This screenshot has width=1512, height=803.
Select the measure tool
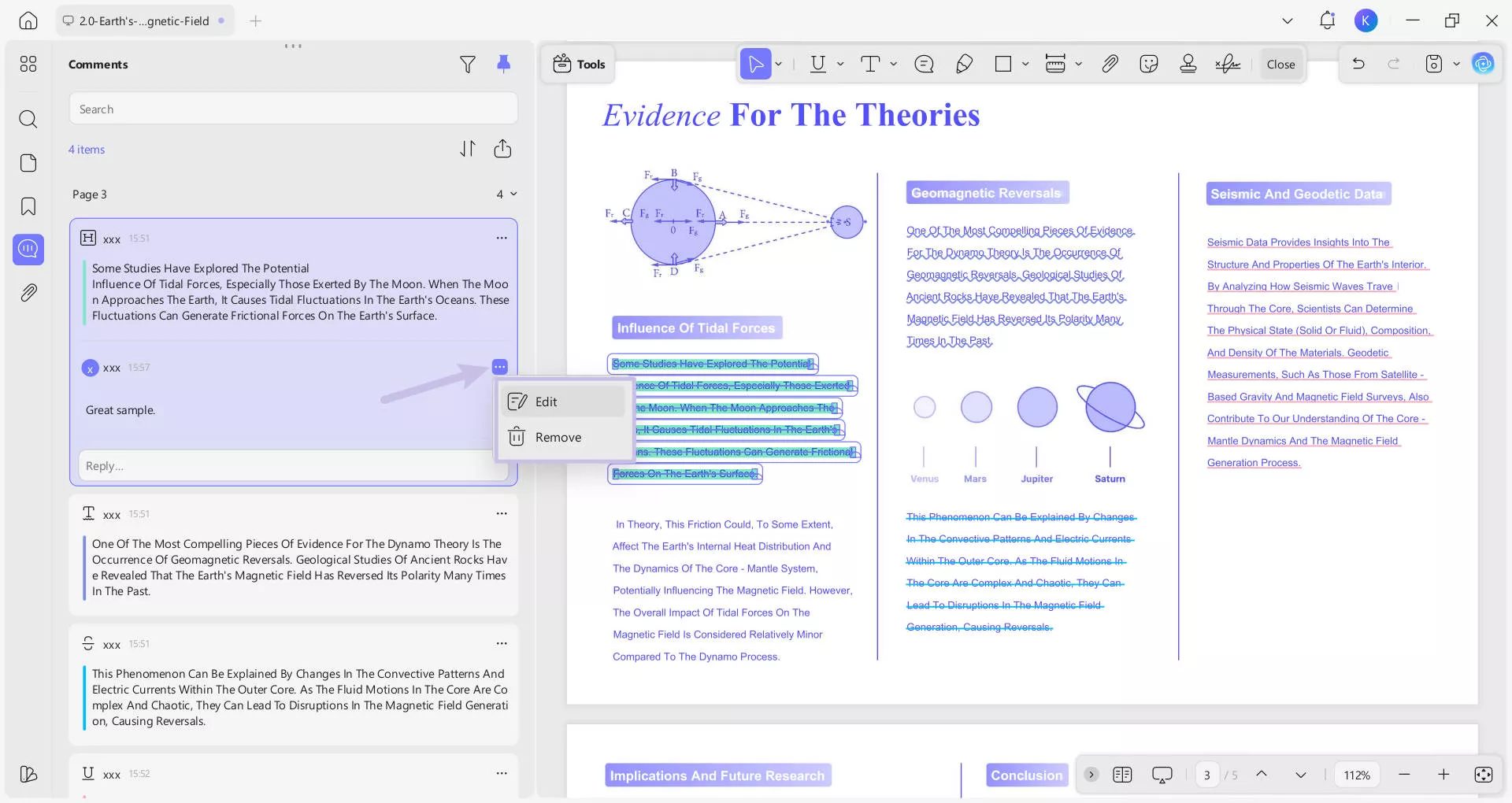(1055, 65)
